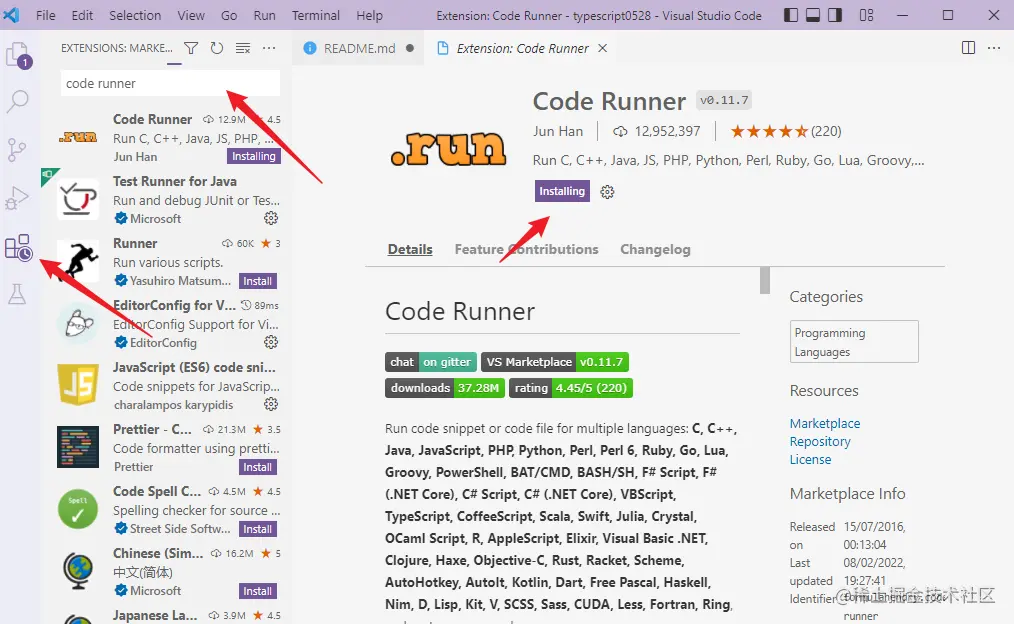Viewport: 1014px width, 624px height.
Task: Toggle primary side bar layout icon
Action: click(x=791, y=15)
